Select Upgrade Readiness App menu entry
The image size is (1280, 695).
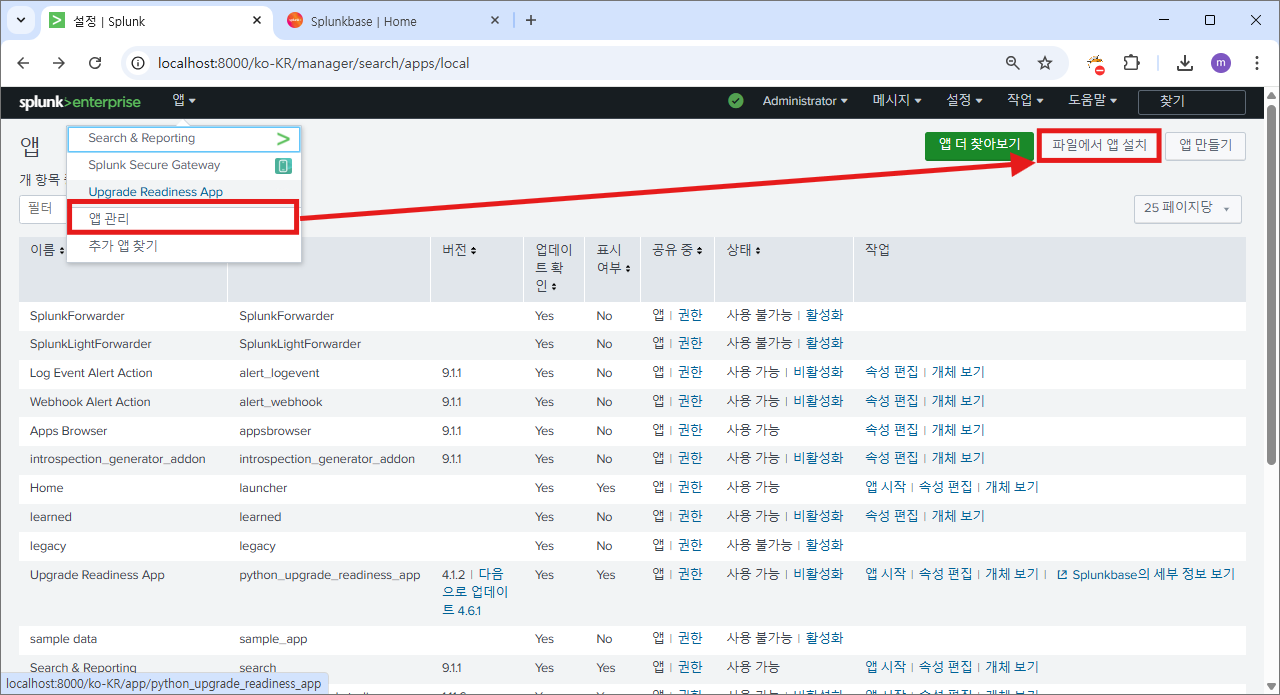[x=184, y=192]
